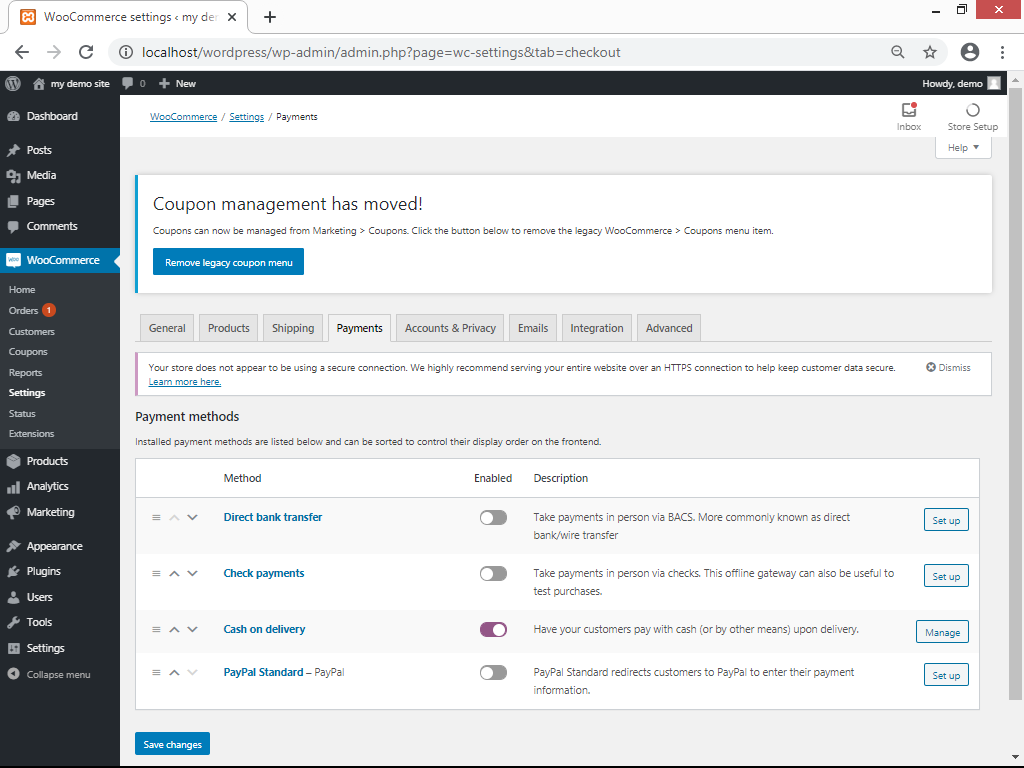Viewport: 1024px width, 768px height.
Task: Click the Posts pin icon
Action: click(14, 150)
